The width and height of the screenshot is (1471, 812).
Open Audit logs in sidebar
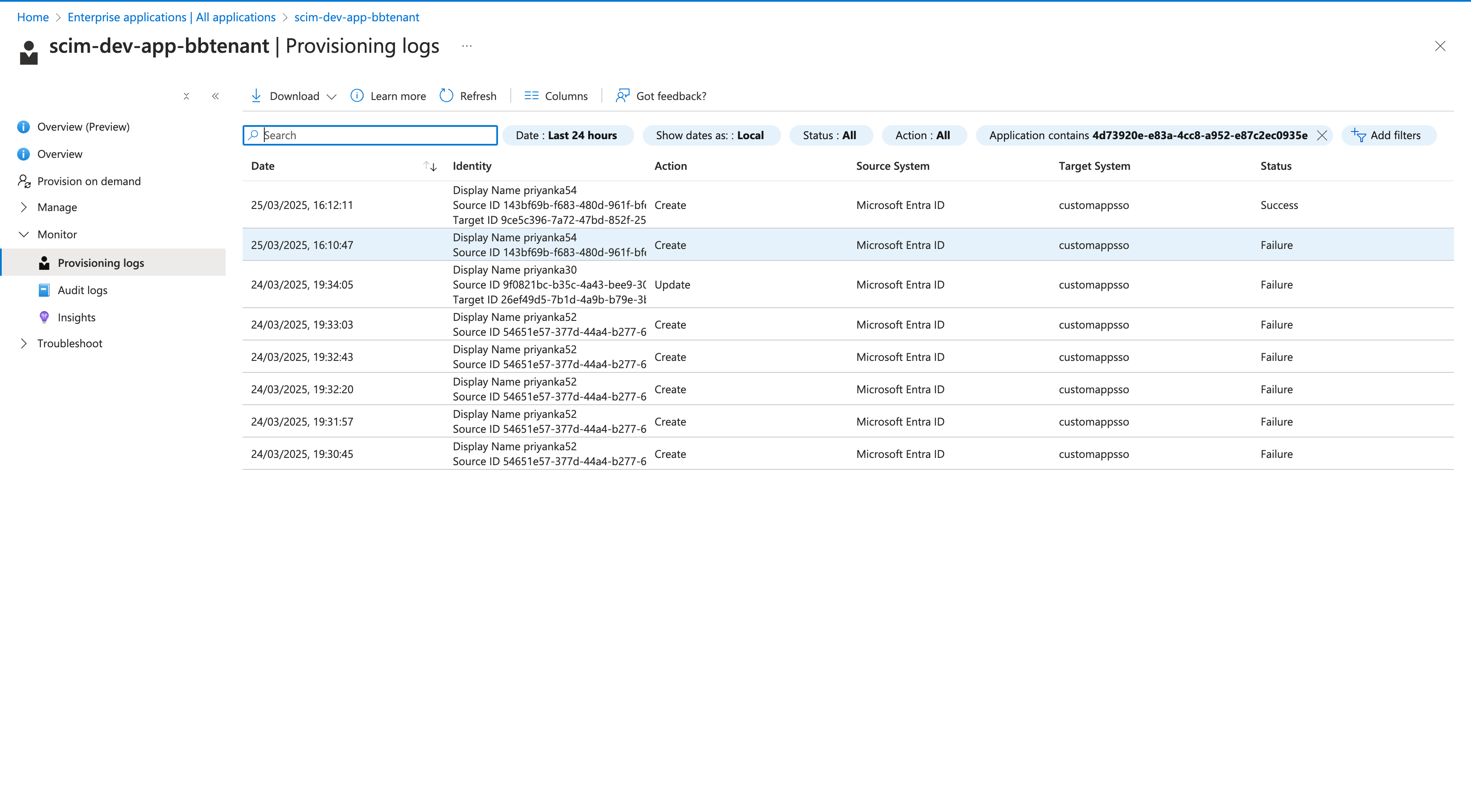click(x=83, y=290)
